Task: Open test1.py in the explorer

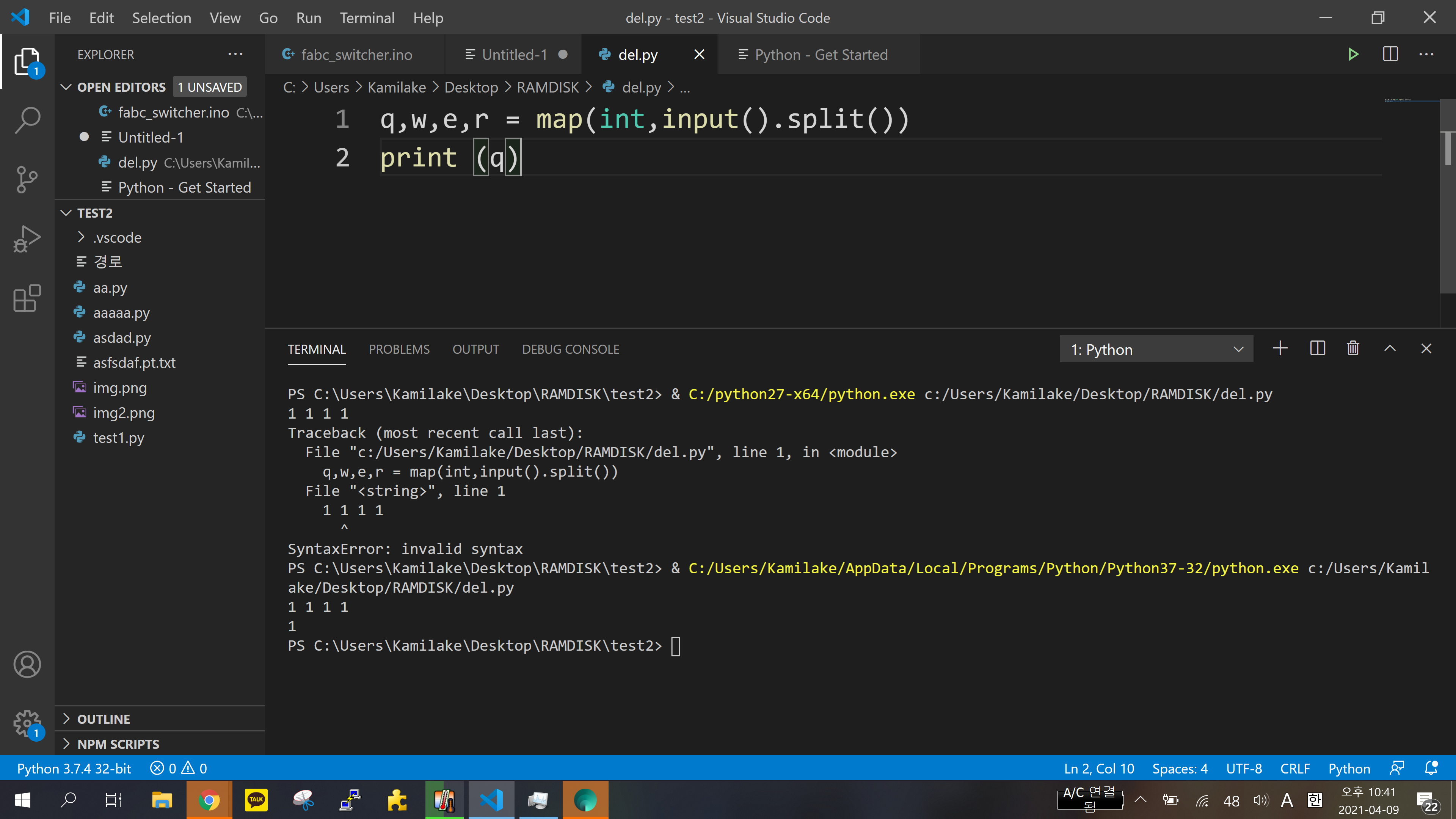Action: [x=119, y=438]
